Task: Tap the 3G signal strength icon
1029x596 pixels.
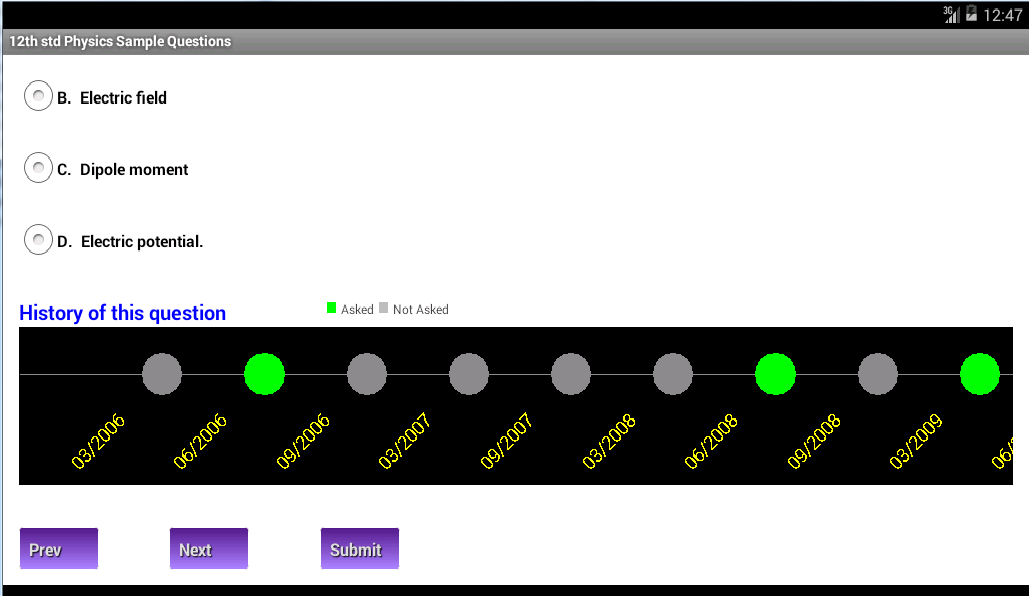Action: 951,14
